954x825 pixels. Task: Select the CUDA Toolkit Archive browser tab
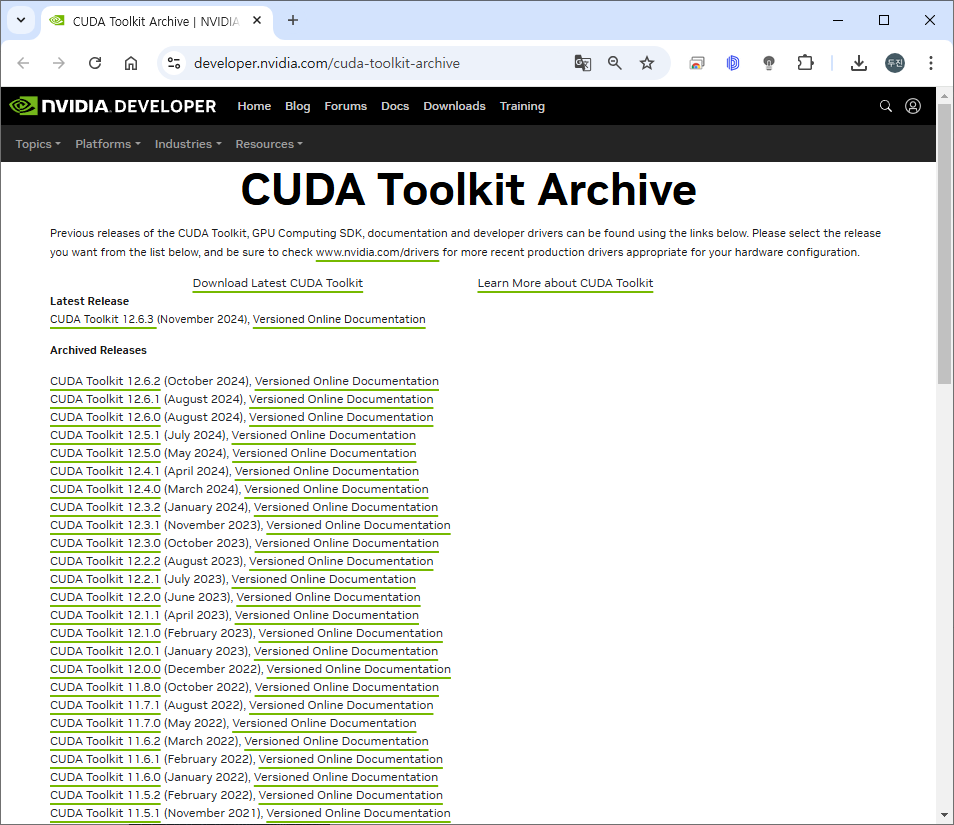[x=157, y=21]
